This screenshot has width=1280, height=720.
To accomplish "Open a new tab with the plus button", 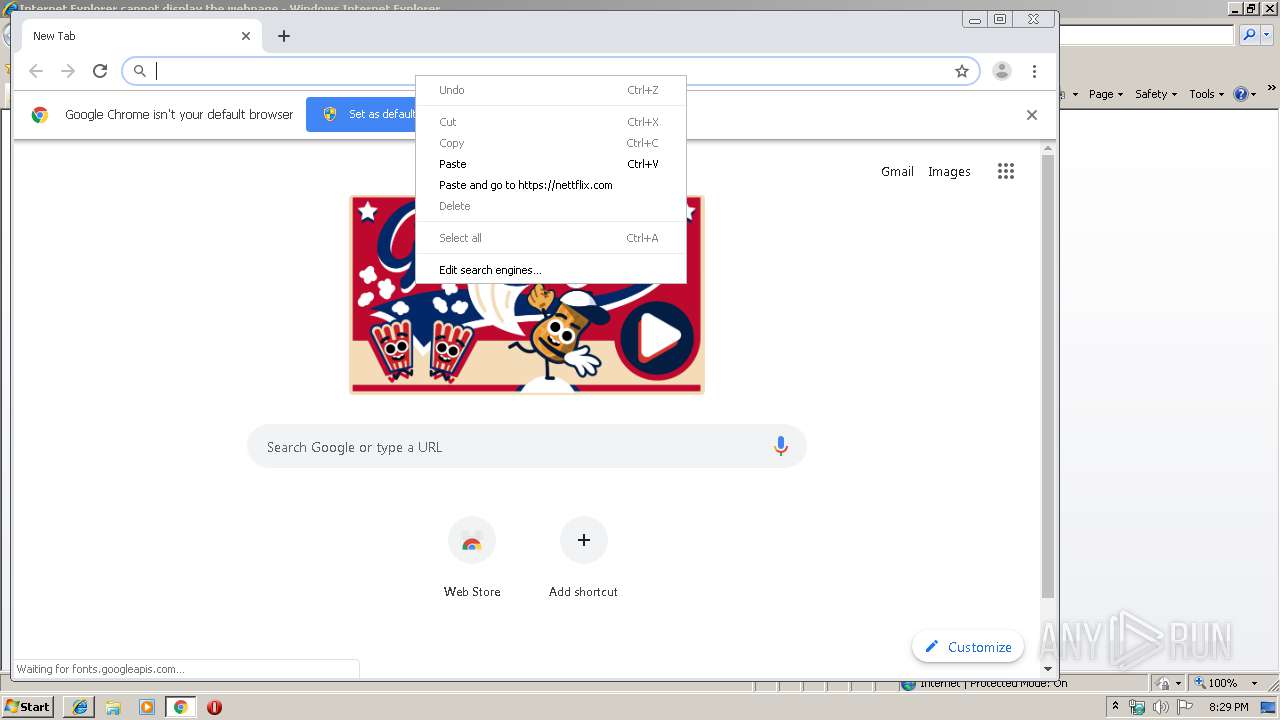I will [284, 36].
